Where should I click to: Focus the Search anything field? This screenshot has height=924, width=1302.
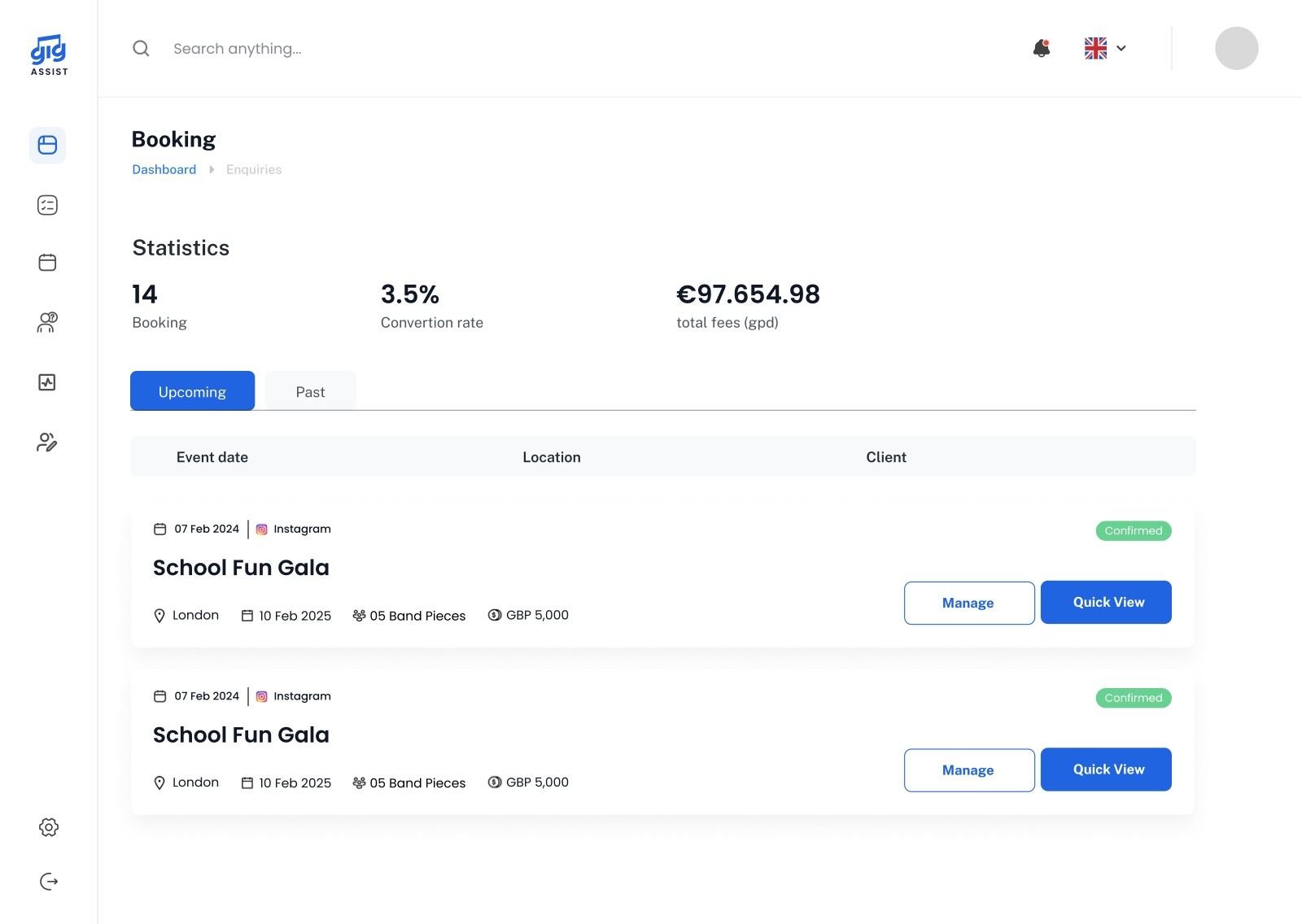pyautogui.click(x=238, y=49)
